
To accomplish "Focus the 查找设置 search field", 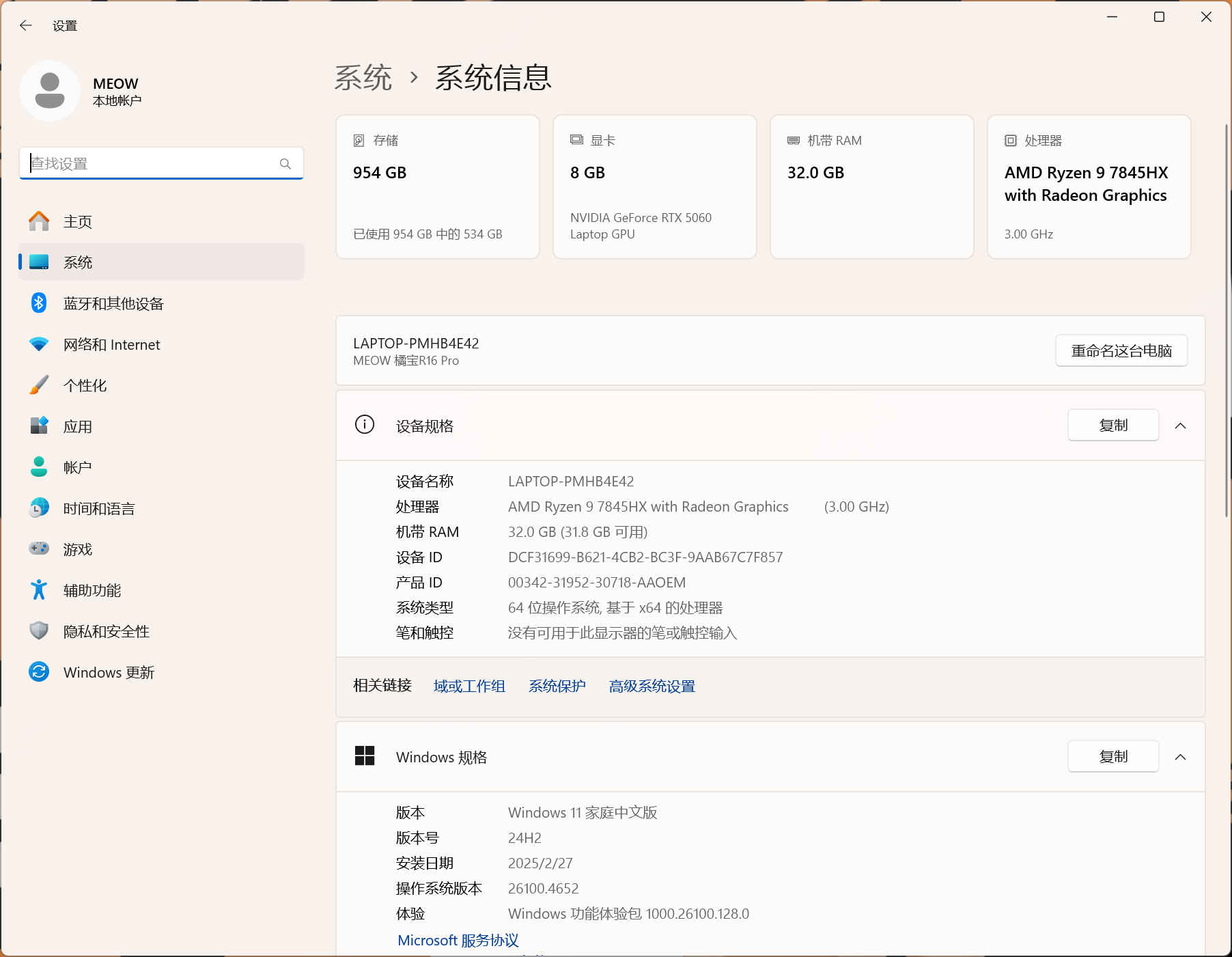I will pyautogui.click(x=150, y=164).
